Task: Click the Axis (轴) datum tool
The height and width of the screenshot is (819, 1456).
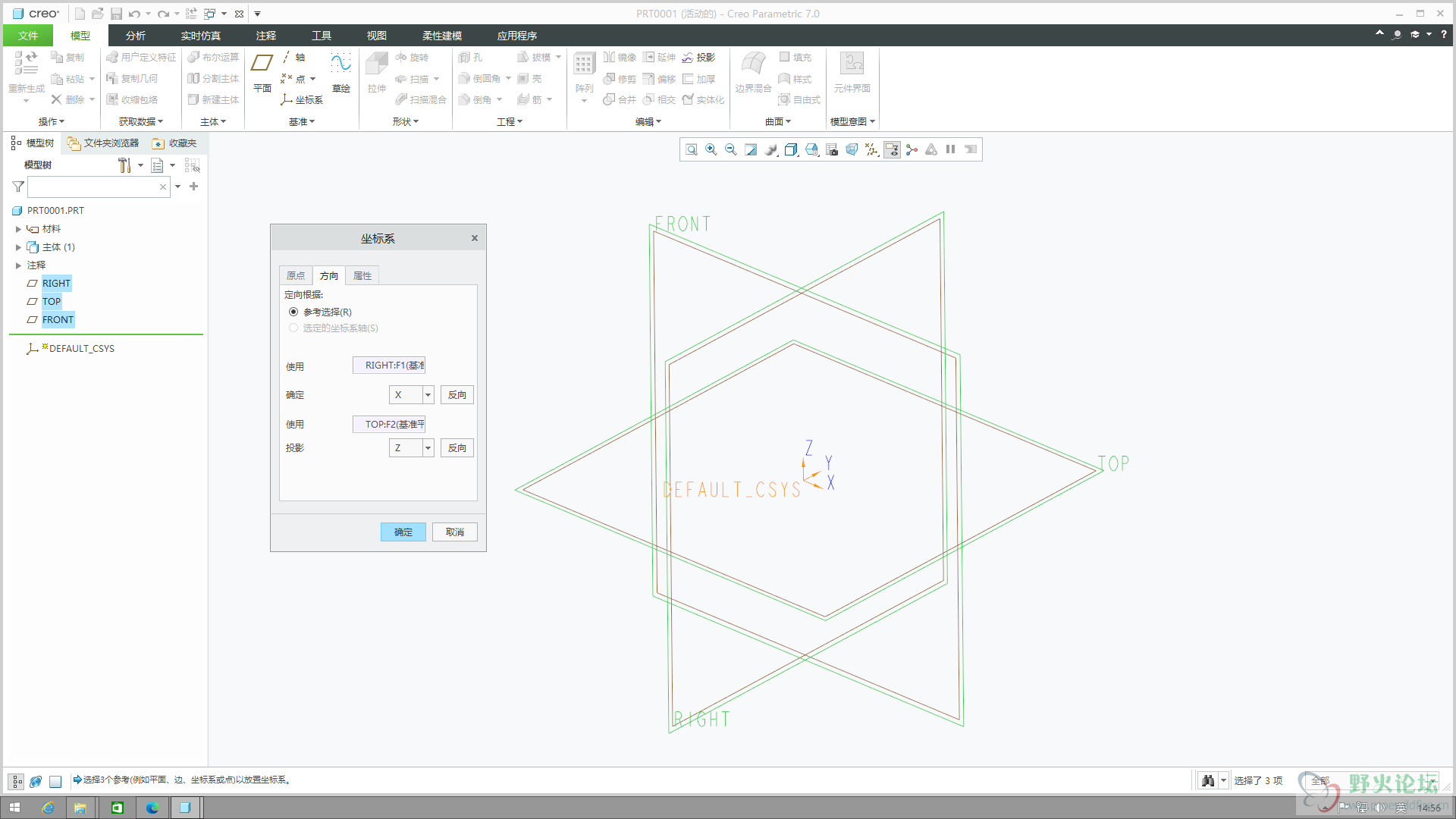Action: (x=293, y=57)
